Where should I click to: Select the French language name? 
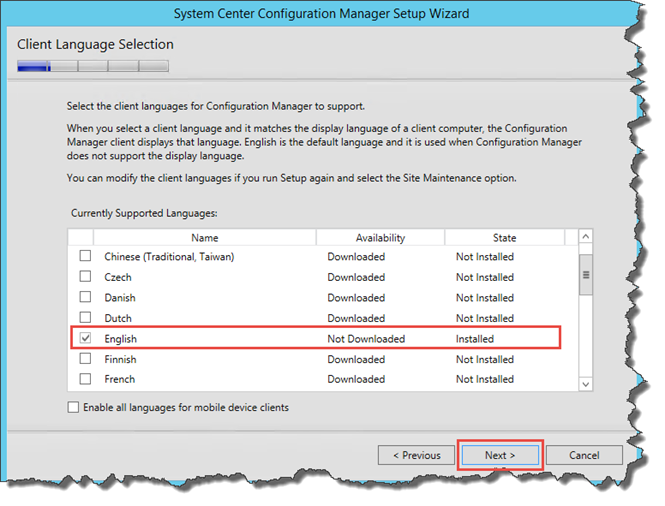120,379
